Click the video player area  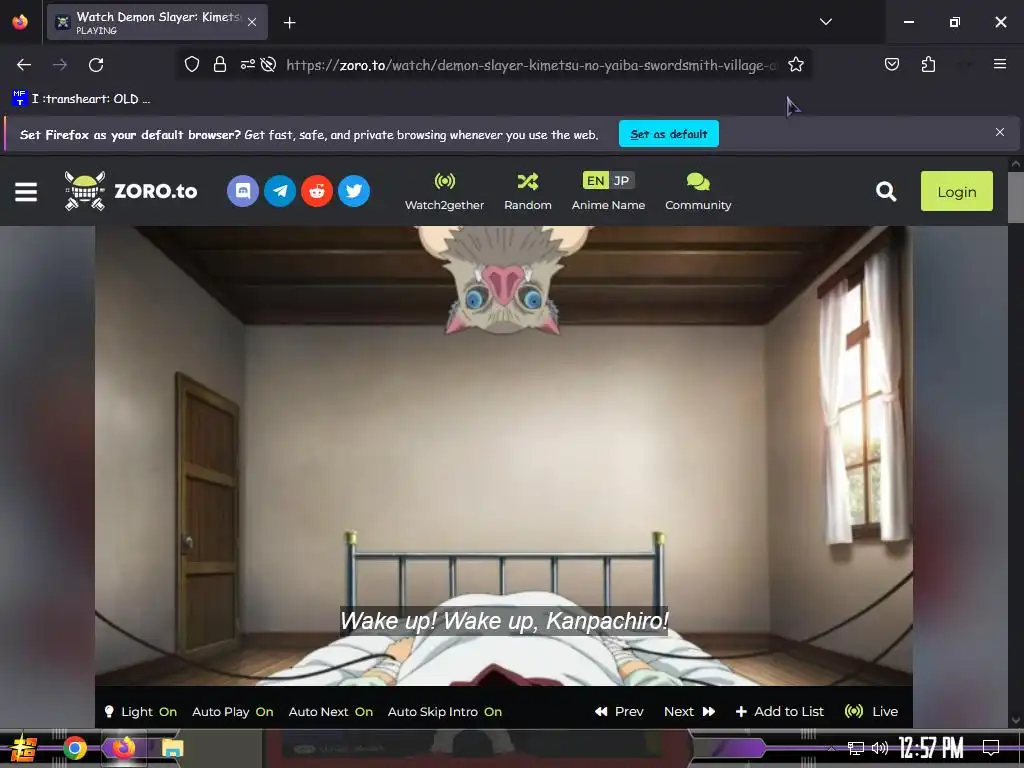tap(504, 456)
